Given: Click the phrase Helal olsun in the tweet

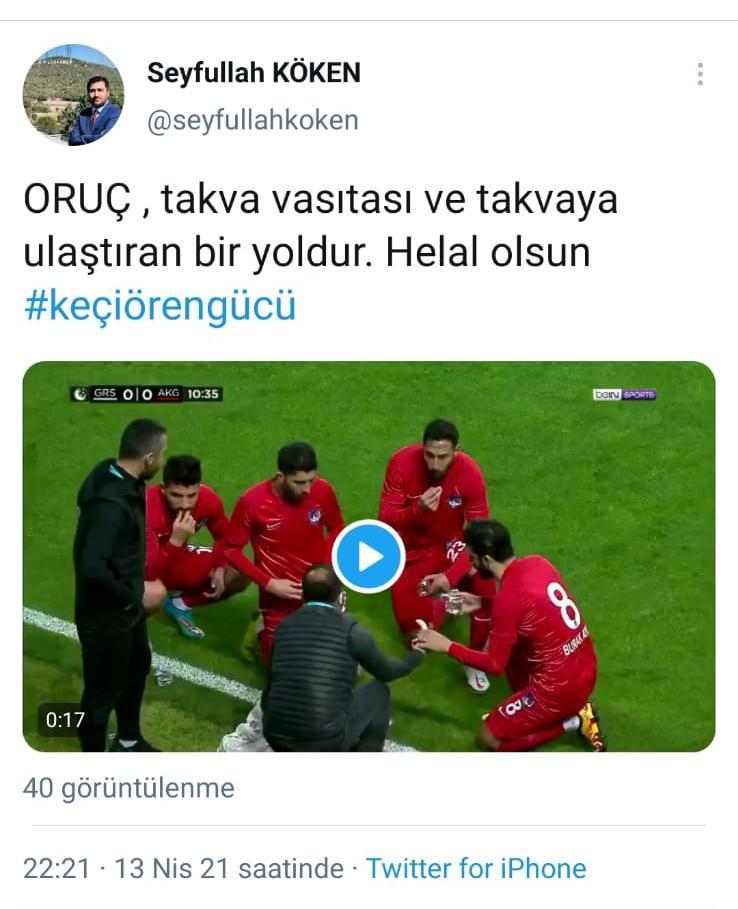Looking at the screenshot, I should [x=488, y=253].
